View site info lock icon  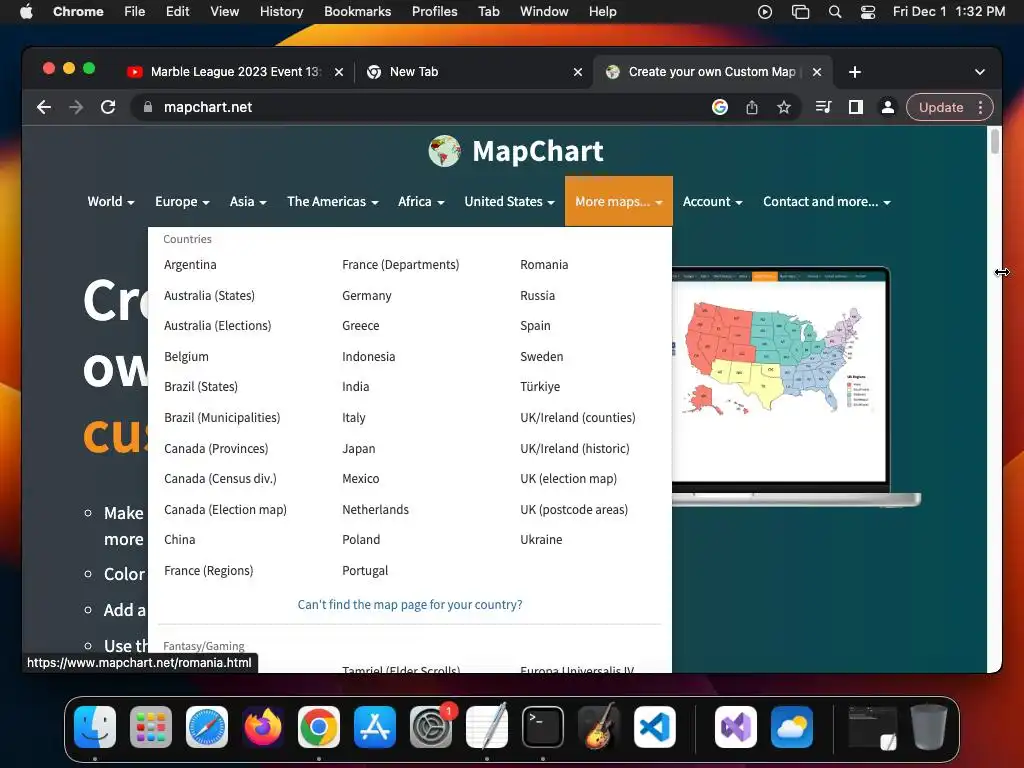[x=148, y=107]
